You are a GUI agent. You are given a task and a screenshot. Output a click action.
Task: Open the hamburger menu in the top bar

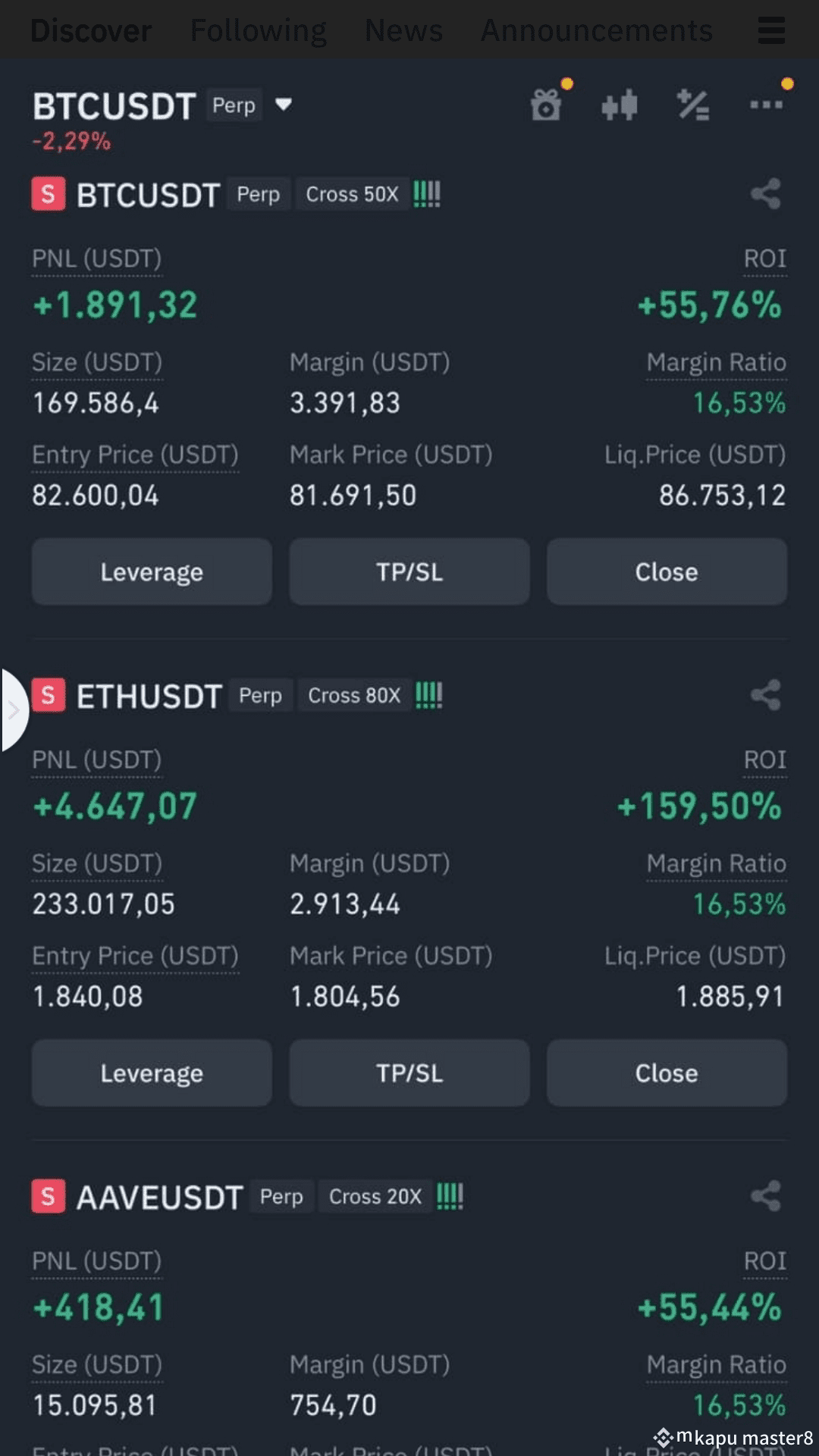[x=771, y=30]
